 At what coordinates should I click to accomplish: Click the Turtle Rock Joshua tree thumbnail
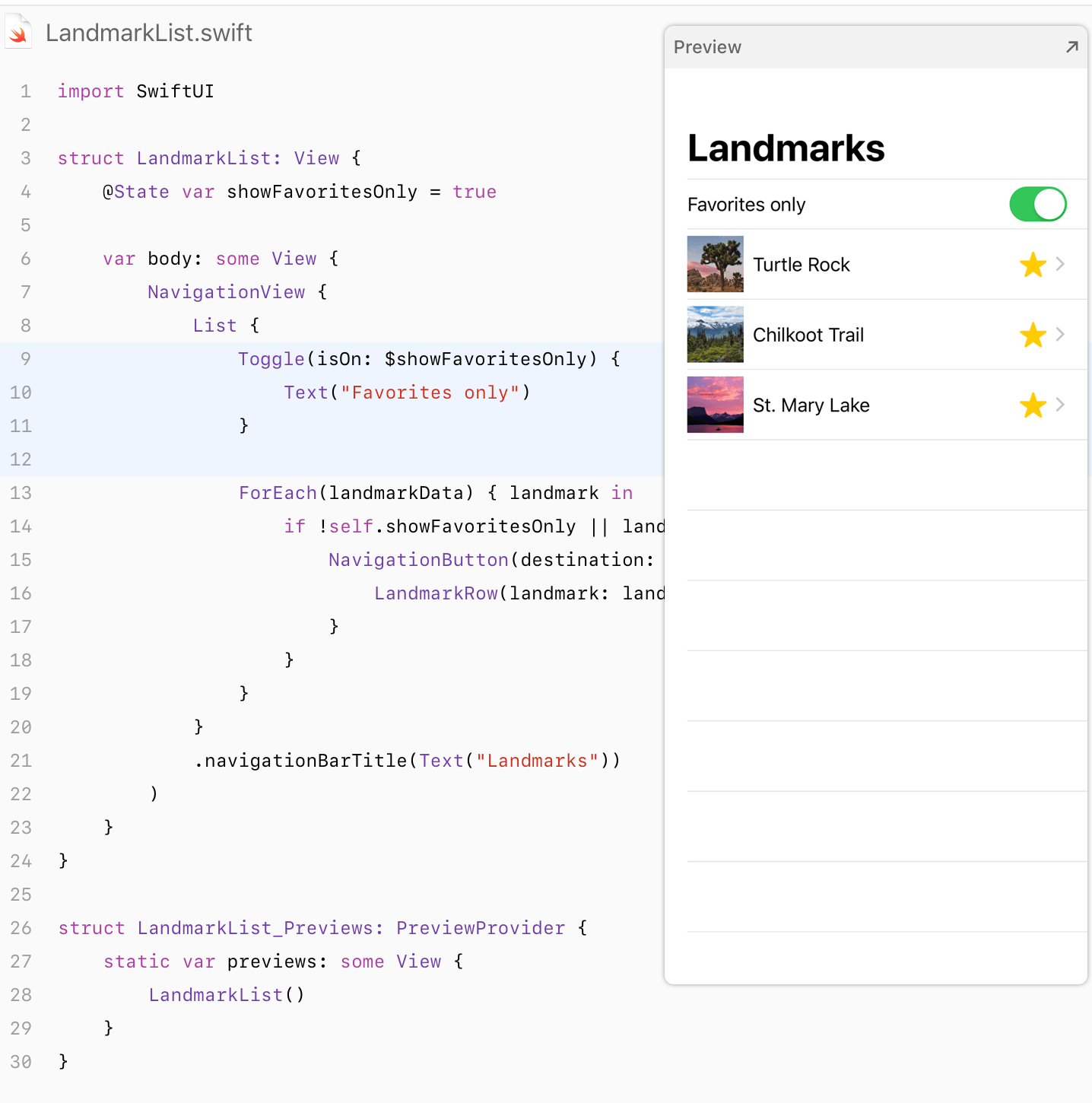(x=715, y=264)
